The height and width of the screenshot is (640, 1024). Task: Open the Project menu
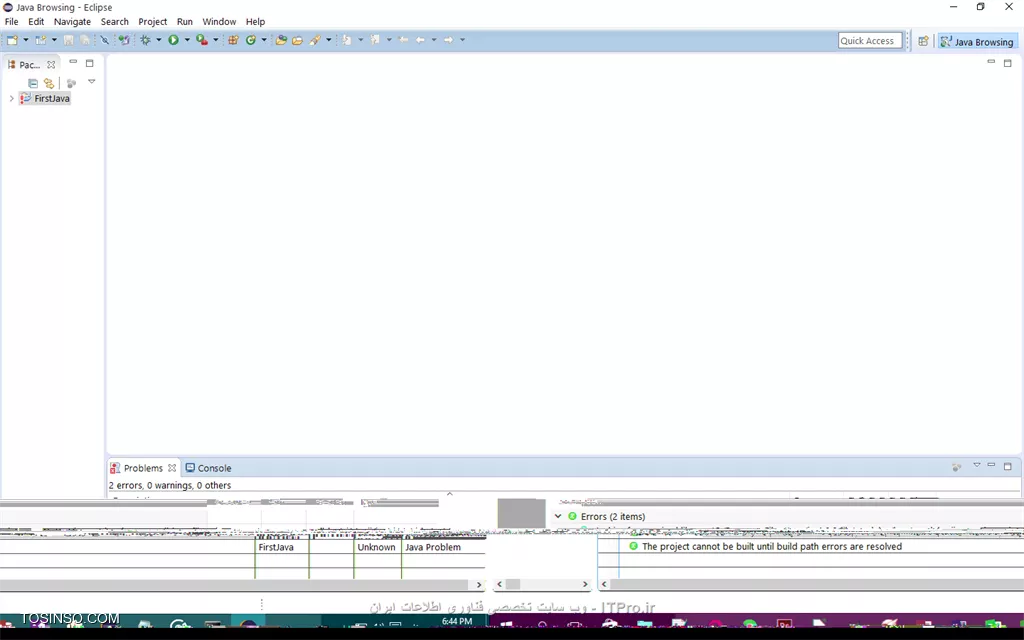tap(152, 22)
